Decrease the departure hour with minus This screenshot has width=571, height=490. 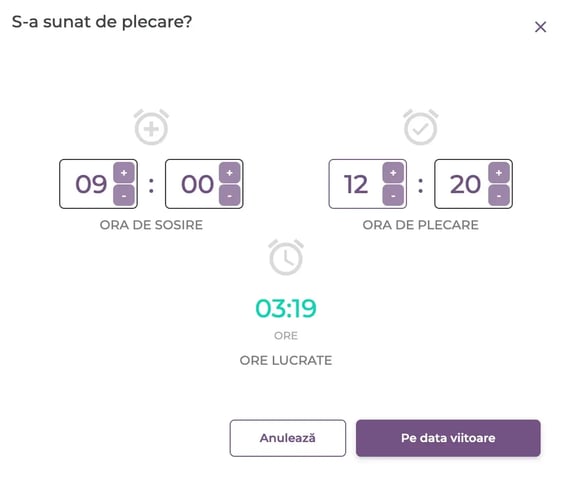tap(393, 195)
